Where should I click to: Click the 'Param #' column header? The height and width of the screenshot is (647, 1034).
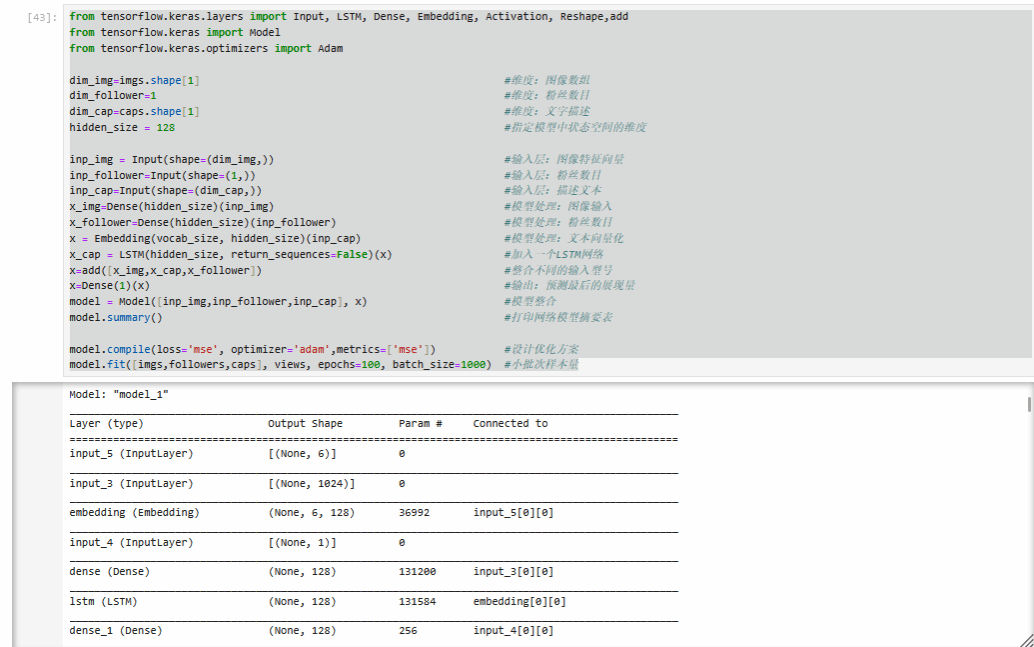coord(420,423)
